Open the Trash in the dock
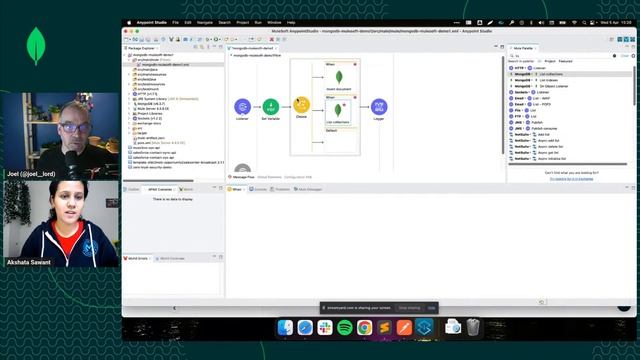 click(x=473, y=327)
